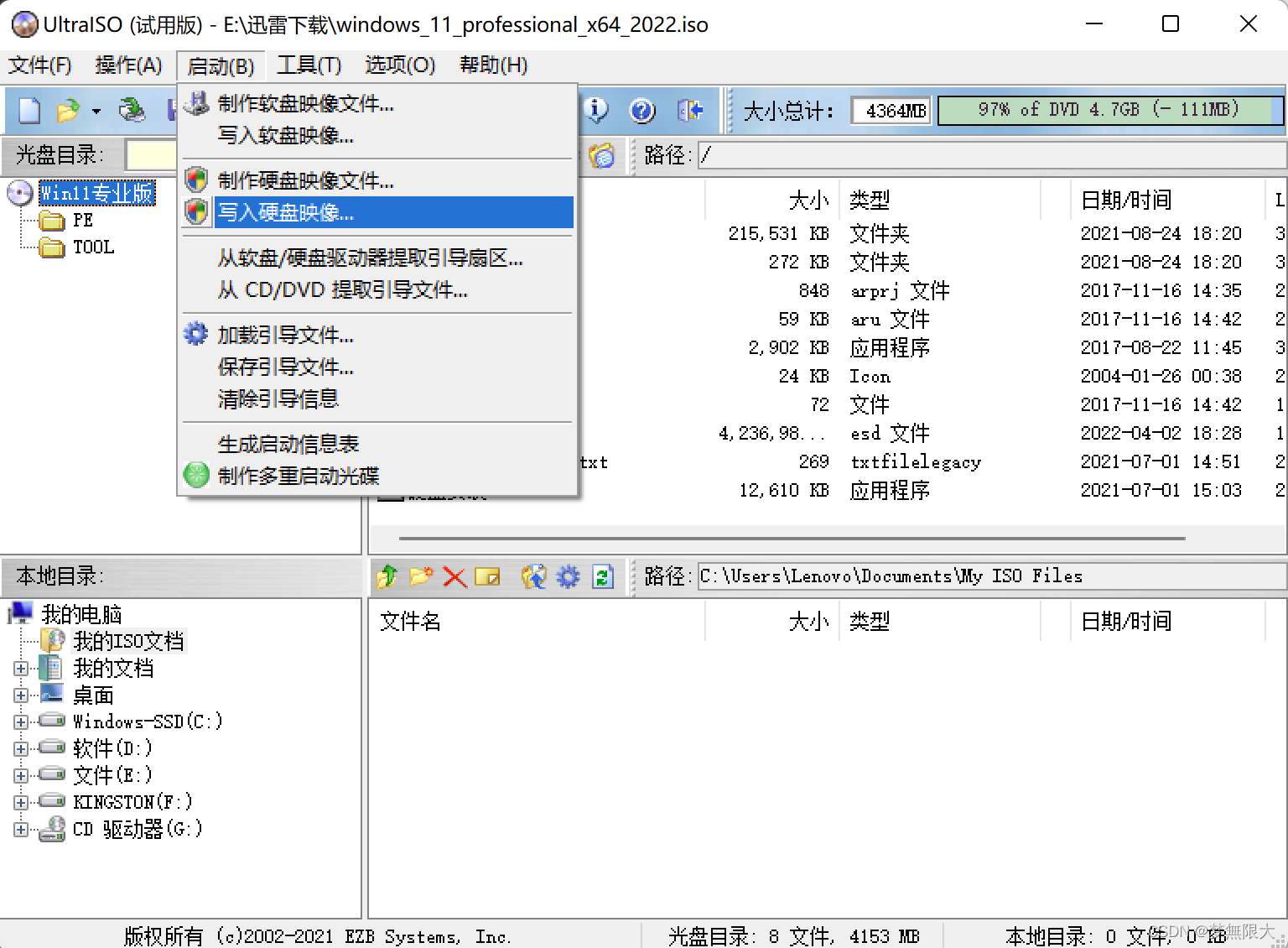
Task: Click the disc 路径 input field showing /
Action: [x=992, y=155]
